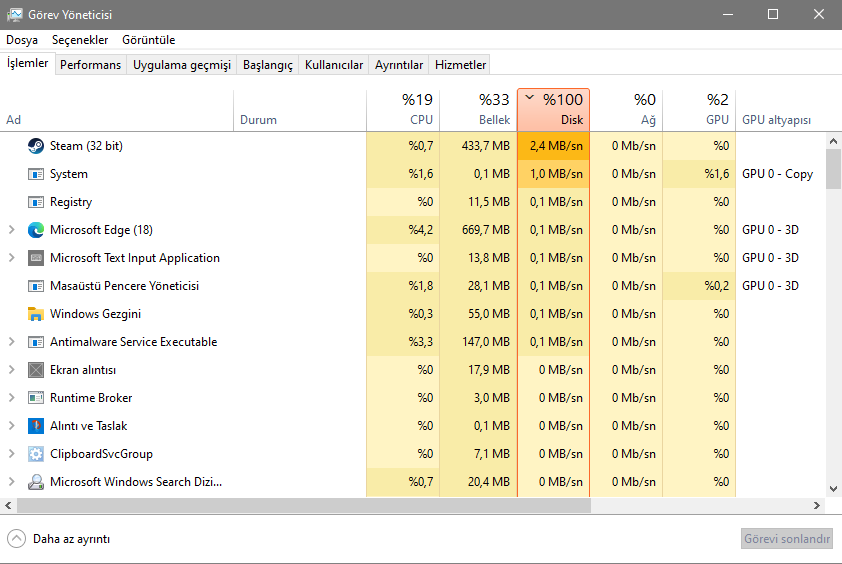Open the Başlangıç tab
Image resolution: width=842 pixels, height=564 pixels.
point(268,65)
